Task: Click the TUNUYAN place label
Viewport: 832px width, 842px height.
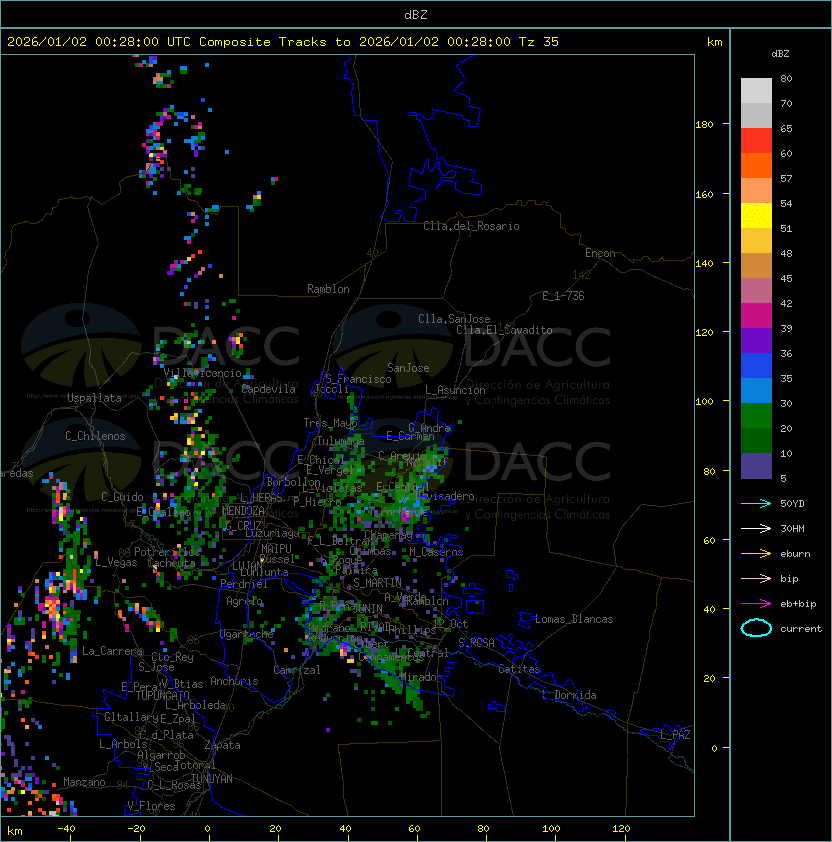Action: coord(212,779)
